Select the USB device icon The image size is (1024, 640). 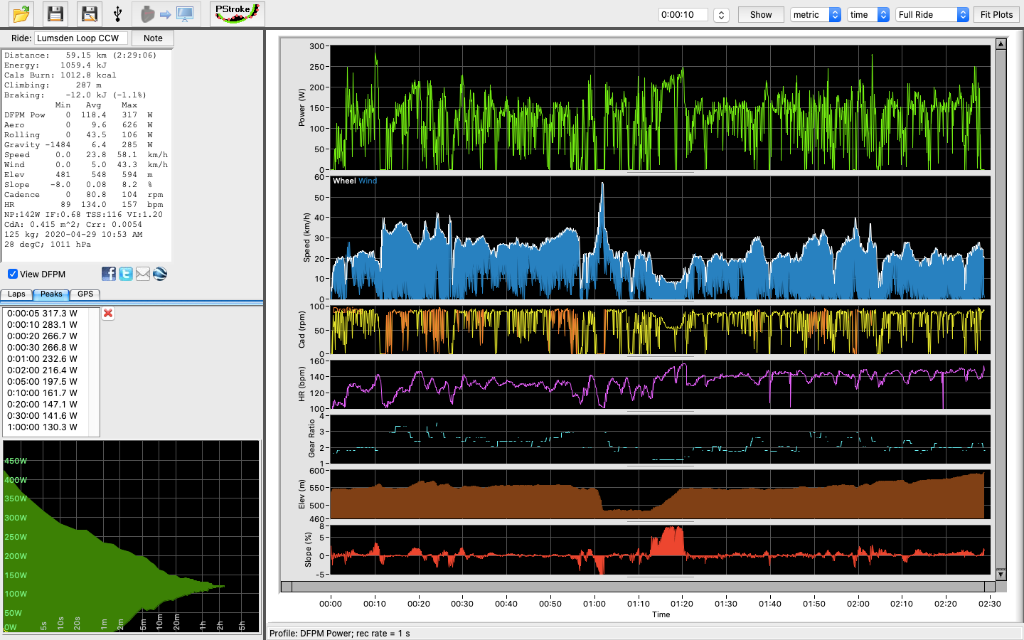pos(117,13)
